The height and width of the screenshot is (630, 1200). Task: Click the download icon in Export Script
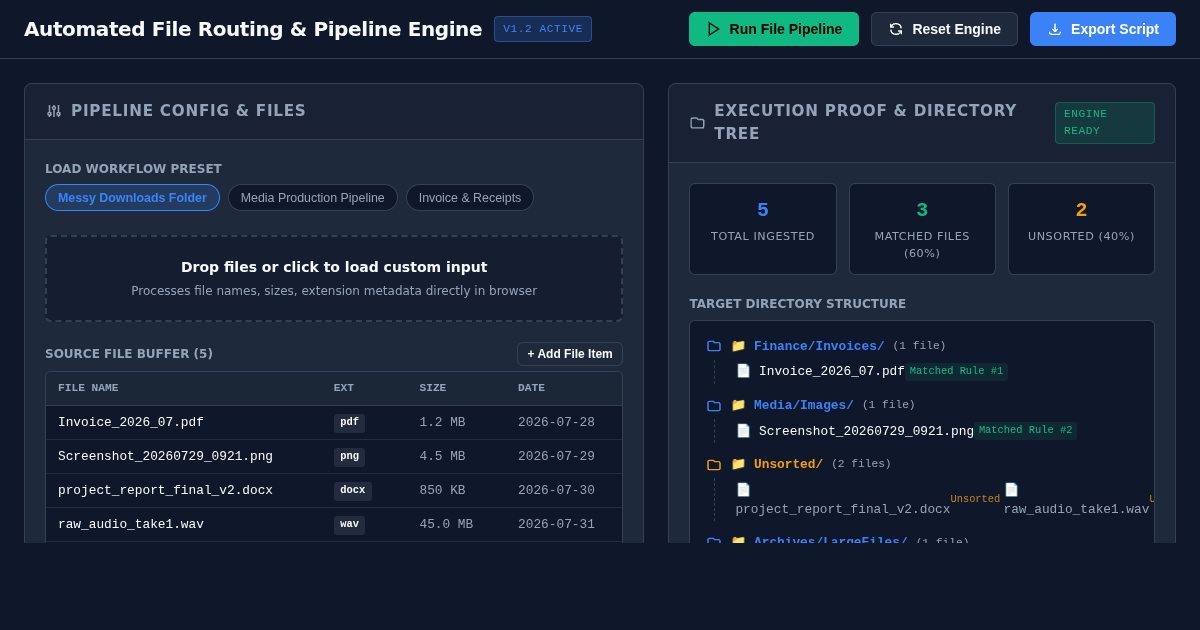coord(1055,29)
